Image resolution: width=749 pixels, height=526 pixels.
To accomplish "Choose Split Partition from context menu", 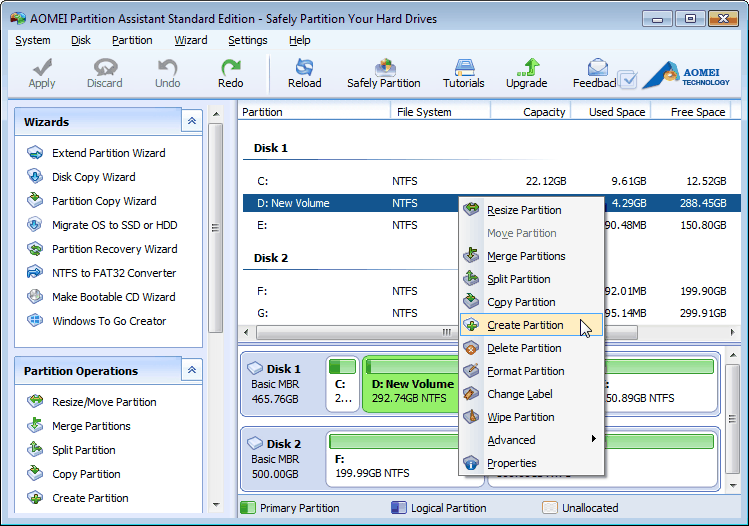I will coord(531,279).
